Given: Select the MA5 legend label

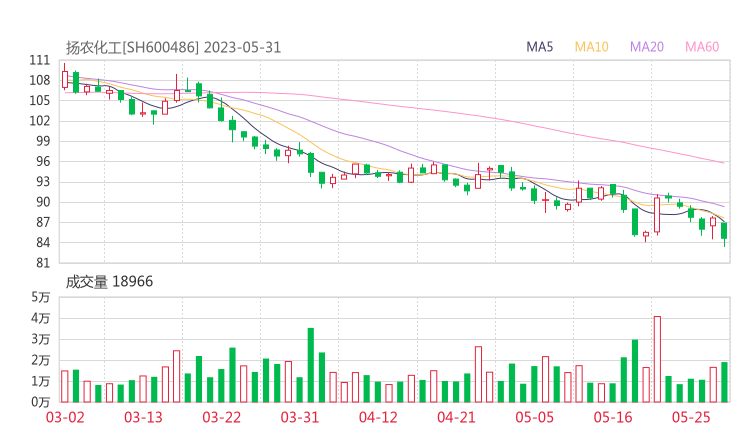Looking at the screenshot, I should pyautogui.click(x=539, y=47).
